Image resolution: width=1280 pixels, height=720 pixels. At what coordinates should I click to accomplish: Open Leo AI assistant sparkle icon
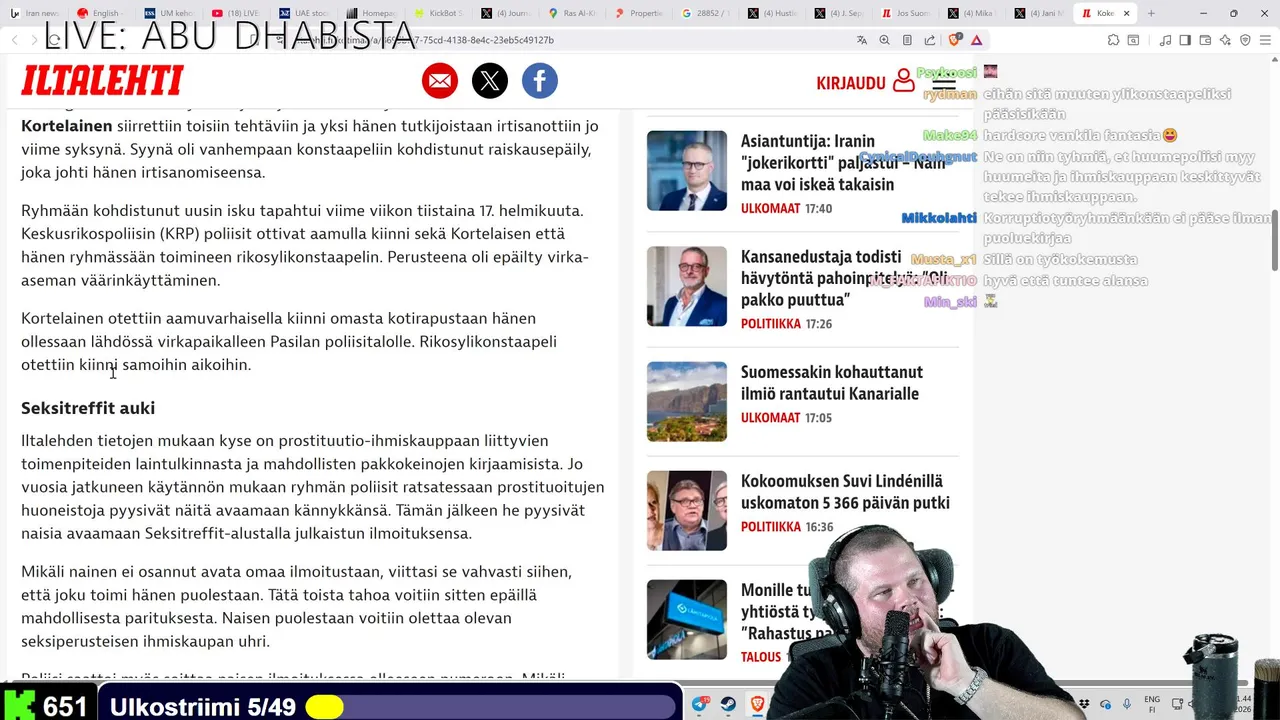pyautogui.click(x=1225, y=40)
